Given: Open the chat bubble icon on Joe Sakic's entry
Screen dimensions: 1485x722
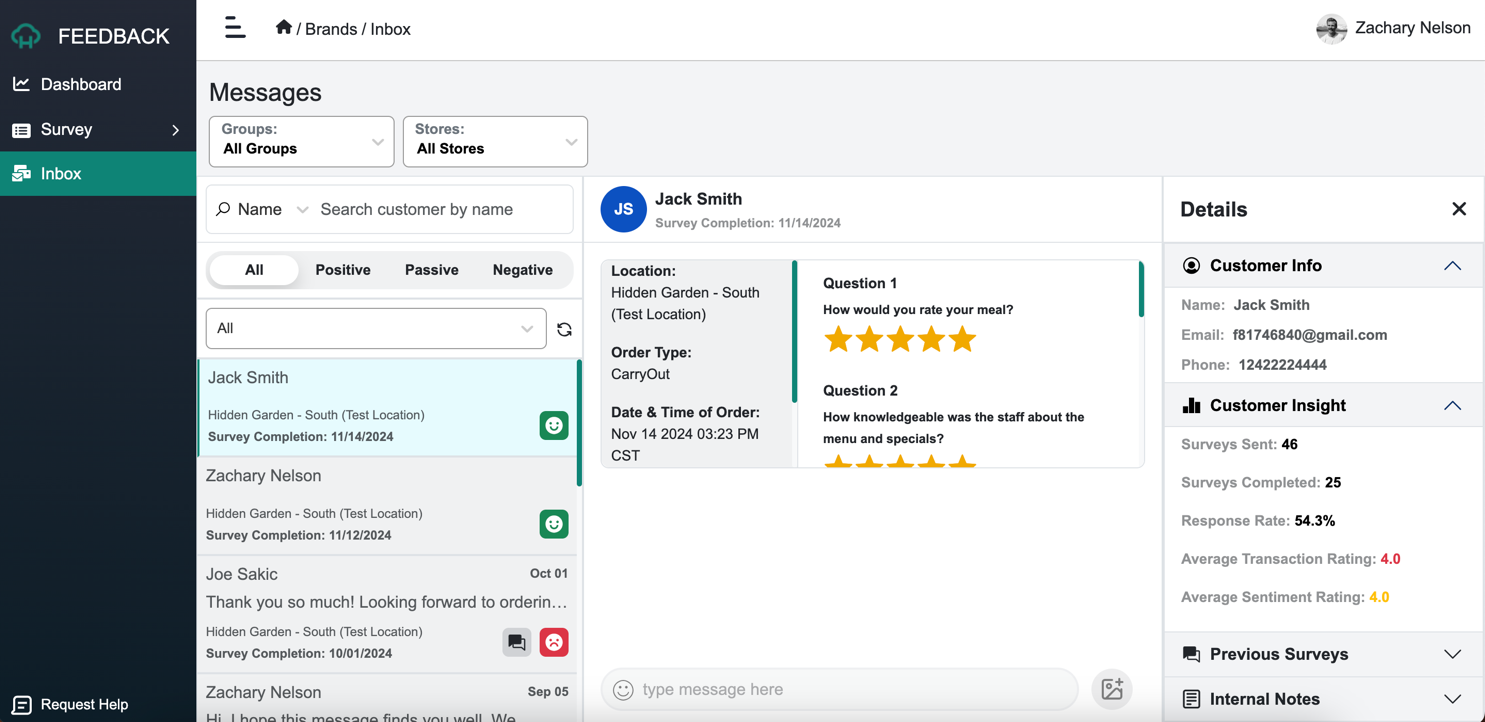Looking at the screenshot, I should click(517, 642).
